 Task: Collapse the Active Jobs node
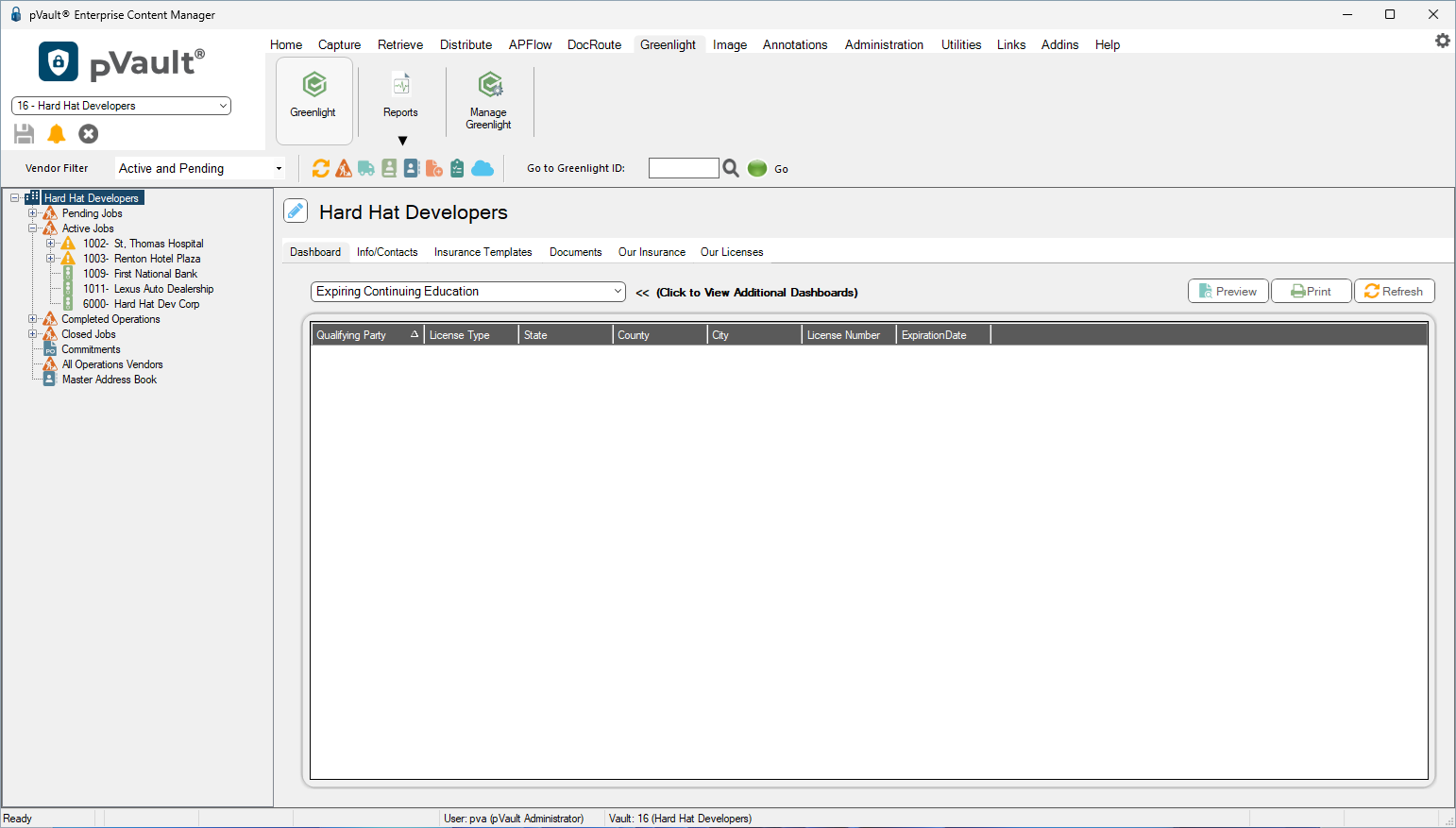click(x=33, y=228)
